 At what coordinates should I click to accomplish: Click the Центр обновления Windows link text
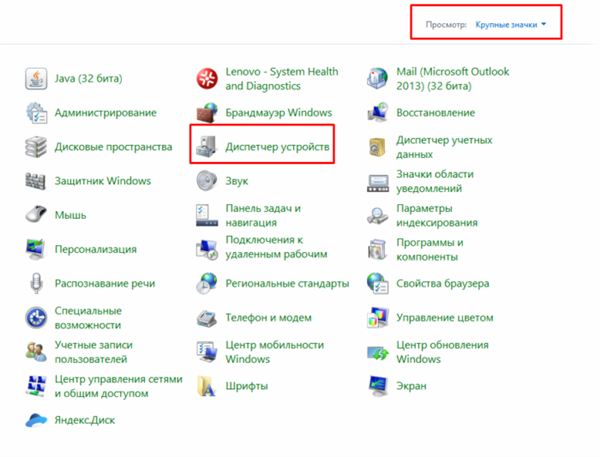(442, 352)
